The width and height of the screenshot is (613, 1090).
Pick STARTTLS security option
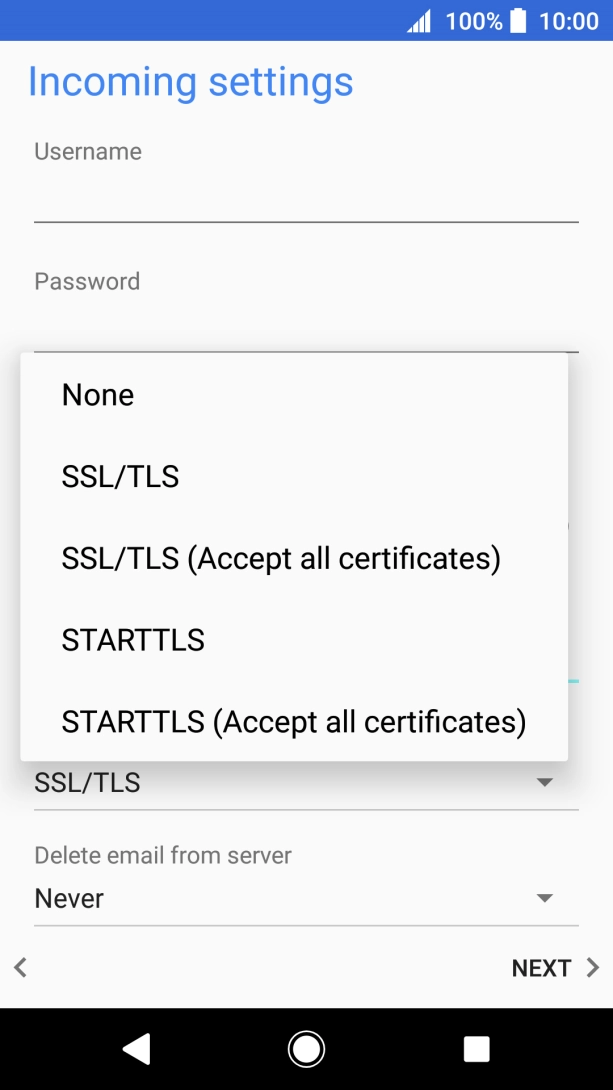pyautogui.click(x=133, y=640)
